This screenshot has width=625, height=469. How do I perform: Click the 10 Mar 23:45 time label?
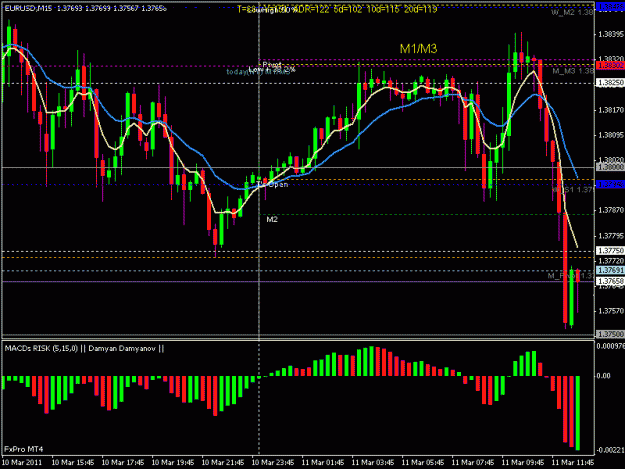pyautogui.click(x=273, y=462)
